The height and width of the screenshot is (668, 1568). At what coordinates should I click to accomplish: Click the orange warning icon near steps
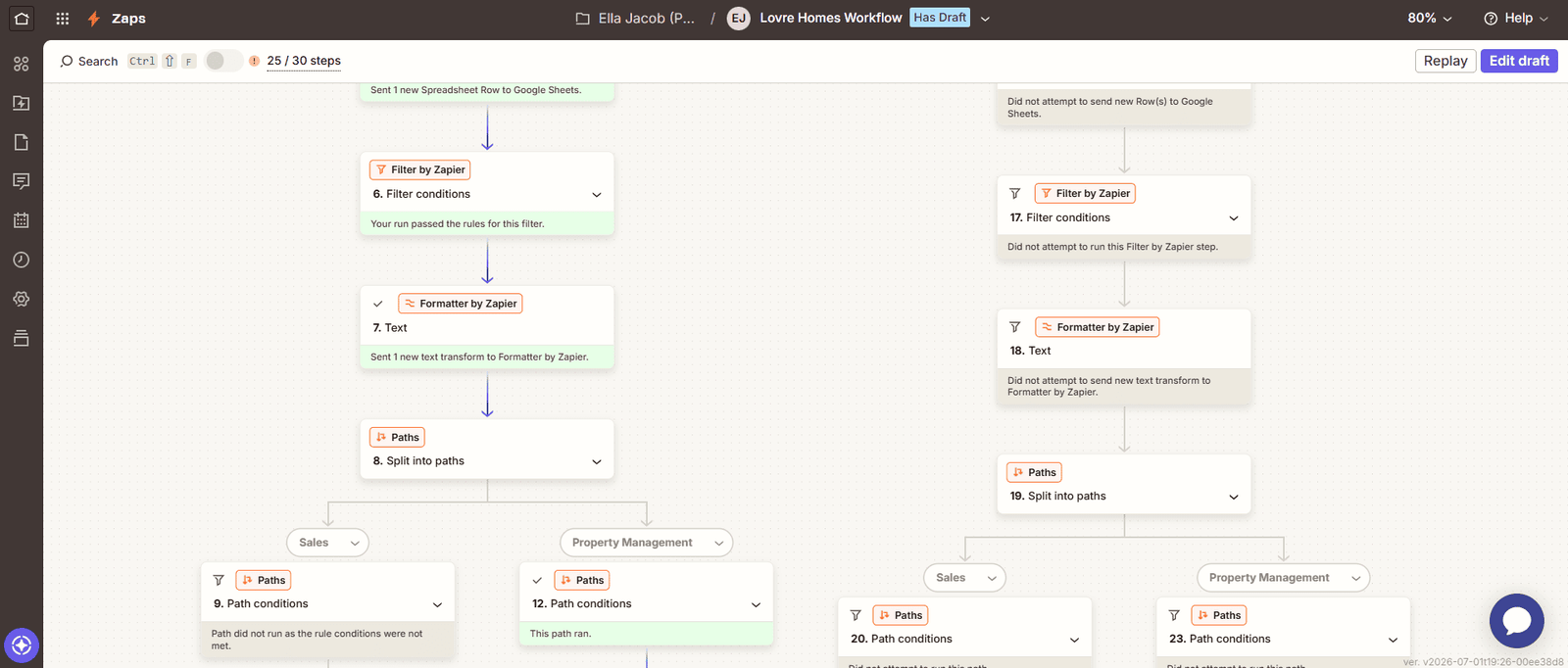pyautogui.click(x=254, y=61)
